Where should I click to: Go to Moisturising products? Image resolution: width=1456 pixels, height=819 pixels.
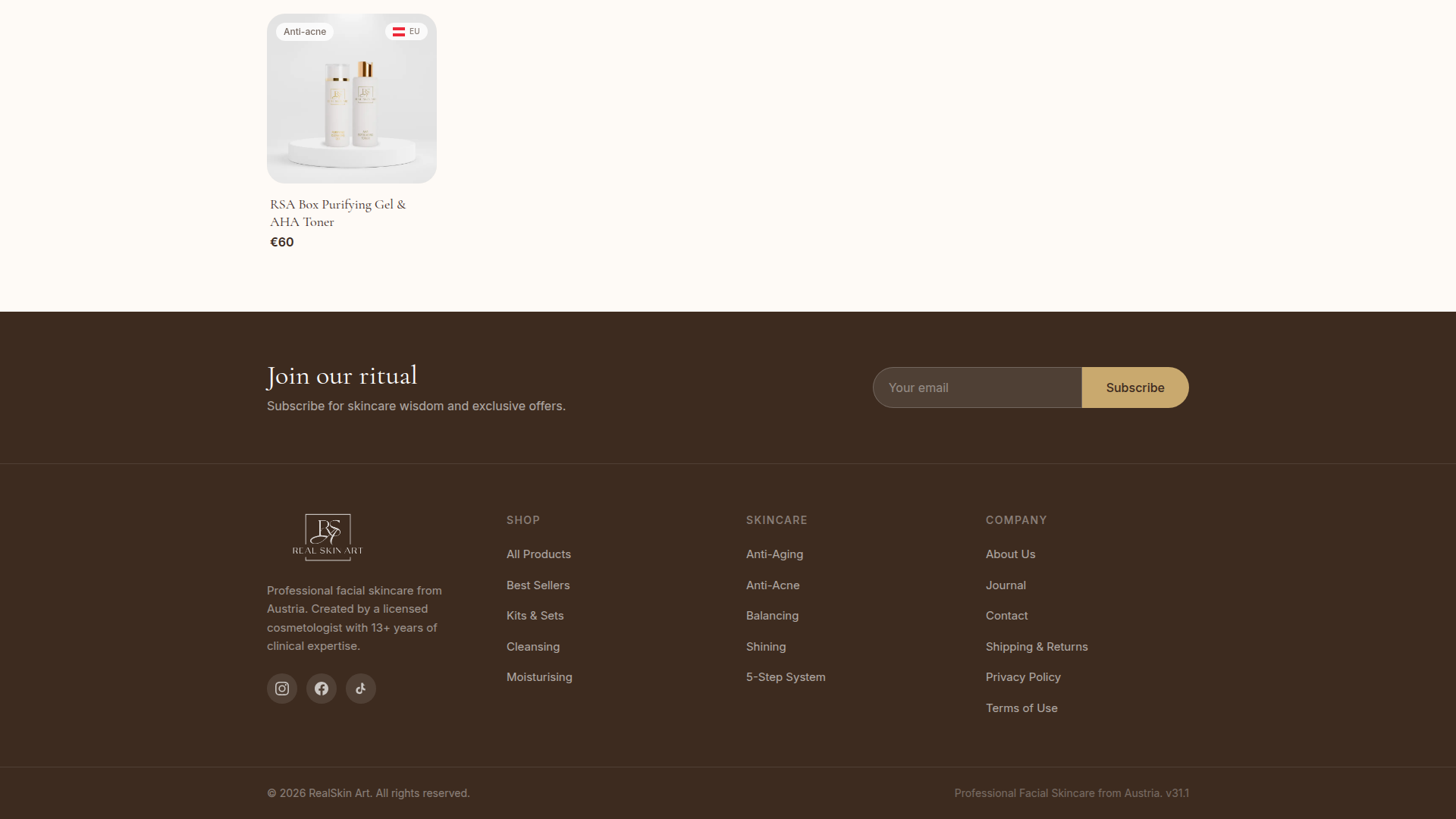click(x=539, y=676)
